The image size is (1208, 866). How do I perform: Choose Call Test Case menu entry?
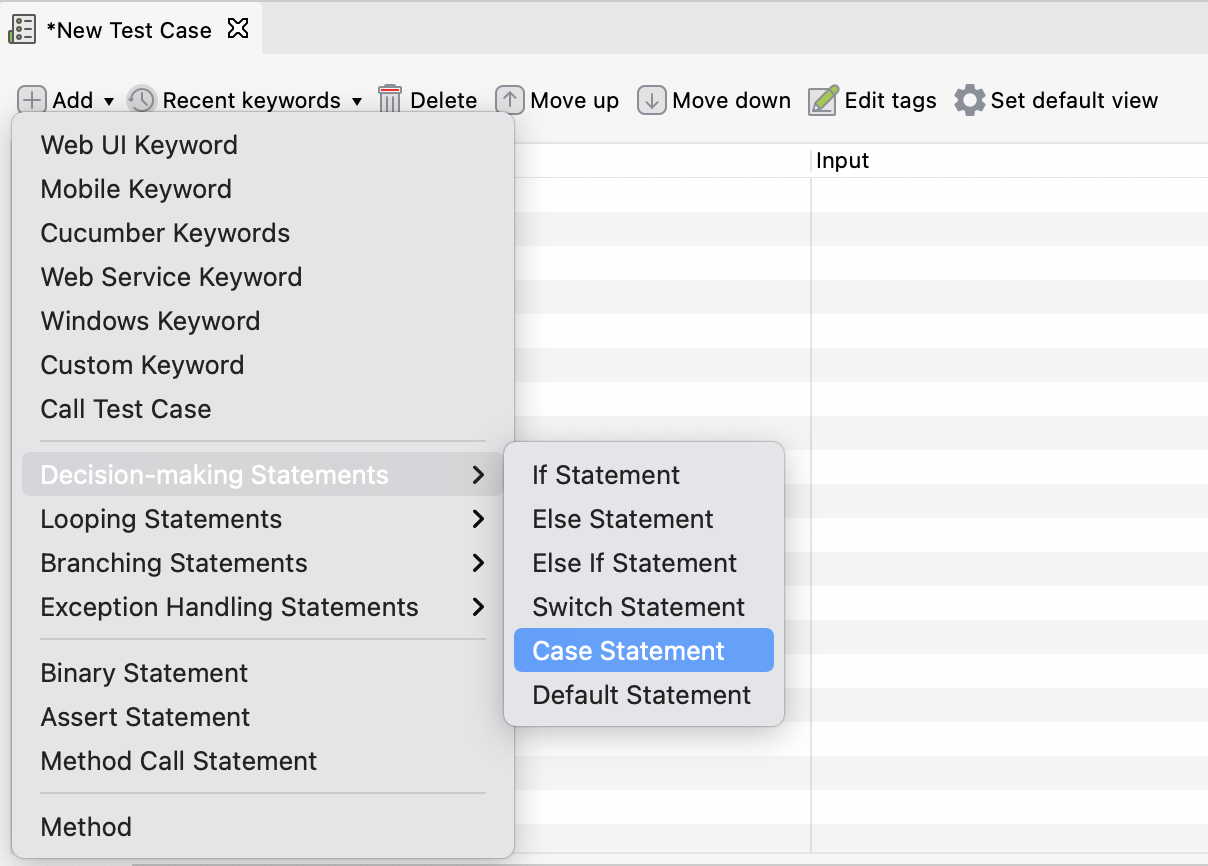126,409
